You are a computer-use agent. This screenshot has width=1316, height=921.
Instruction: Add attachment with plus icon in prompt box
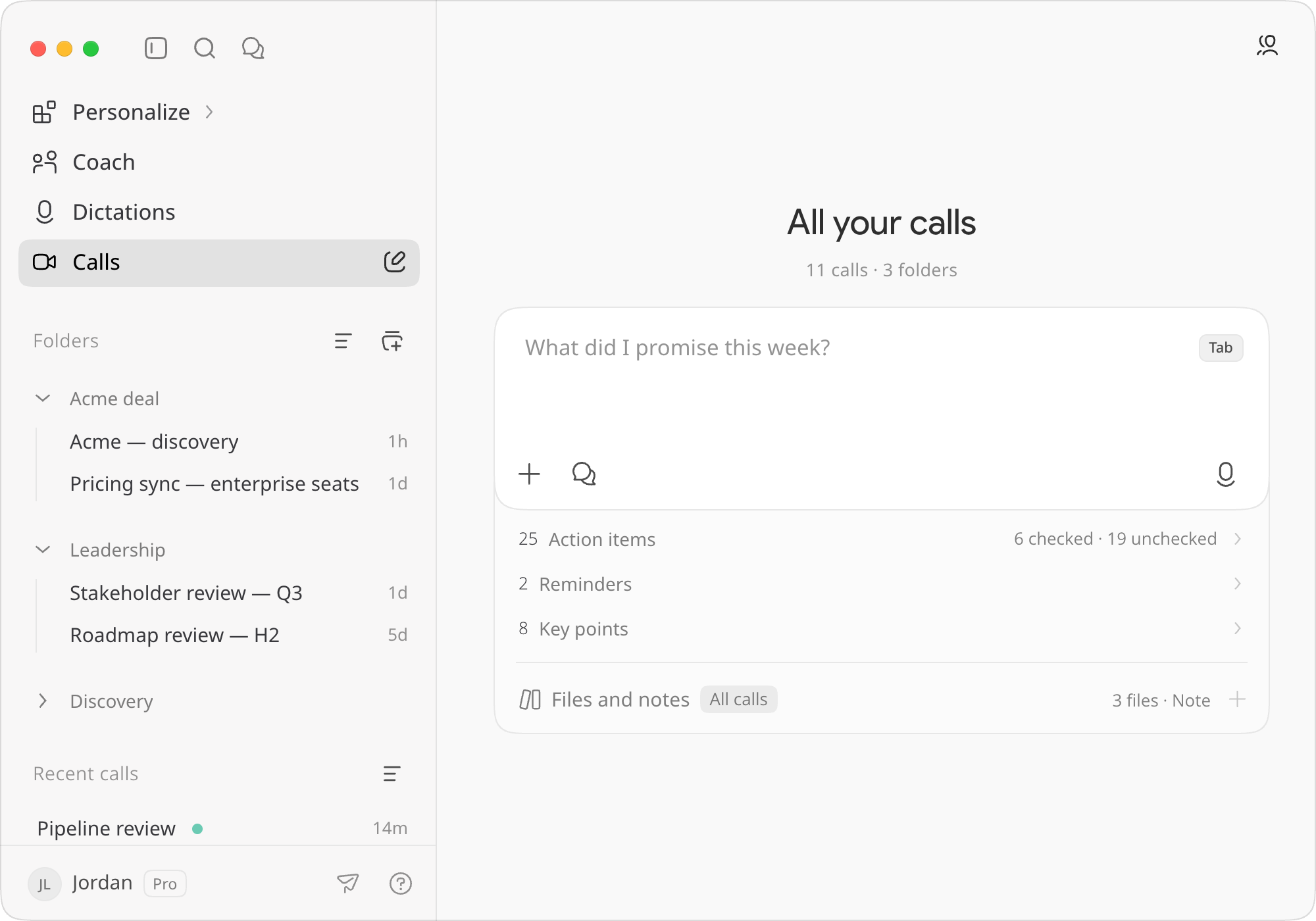529,474
